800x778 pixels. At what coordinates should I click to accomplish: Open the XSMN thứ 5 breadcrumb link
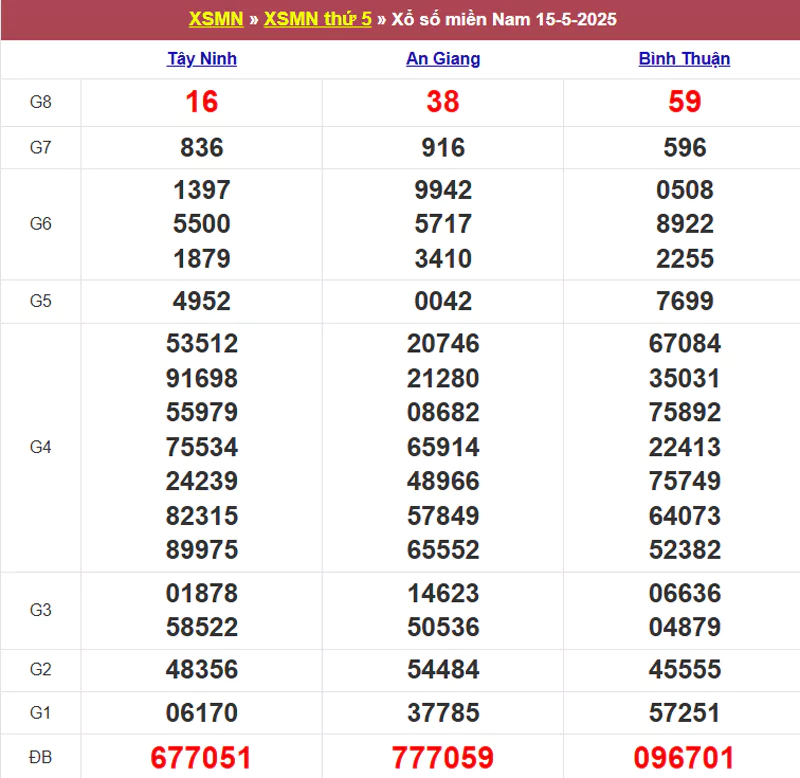(x=317, y=19)
